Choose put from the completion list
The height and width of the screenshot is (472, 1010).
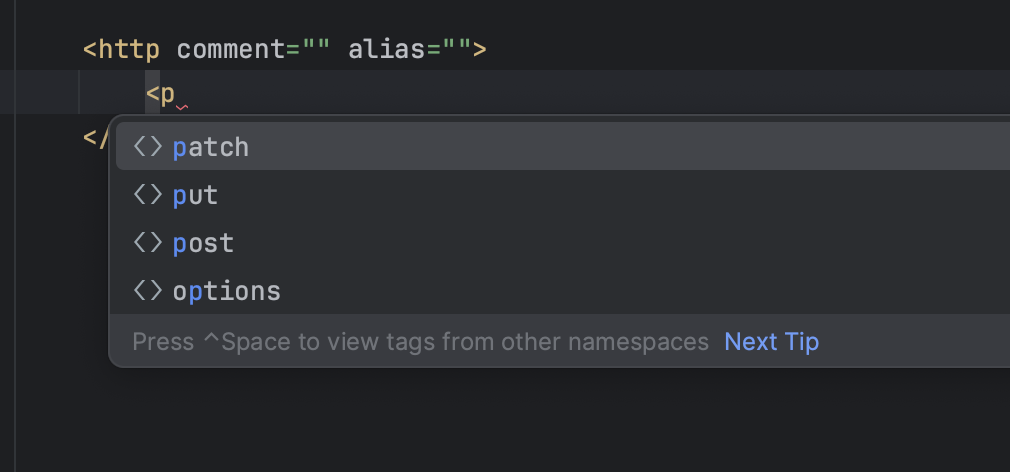coord(562,194)
